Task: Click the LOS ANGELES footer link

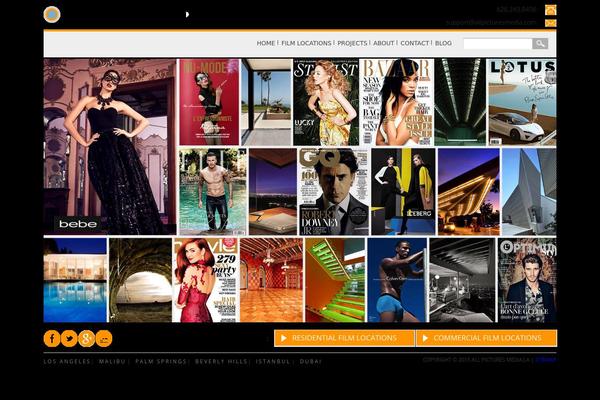Action: tap(67, 361)
